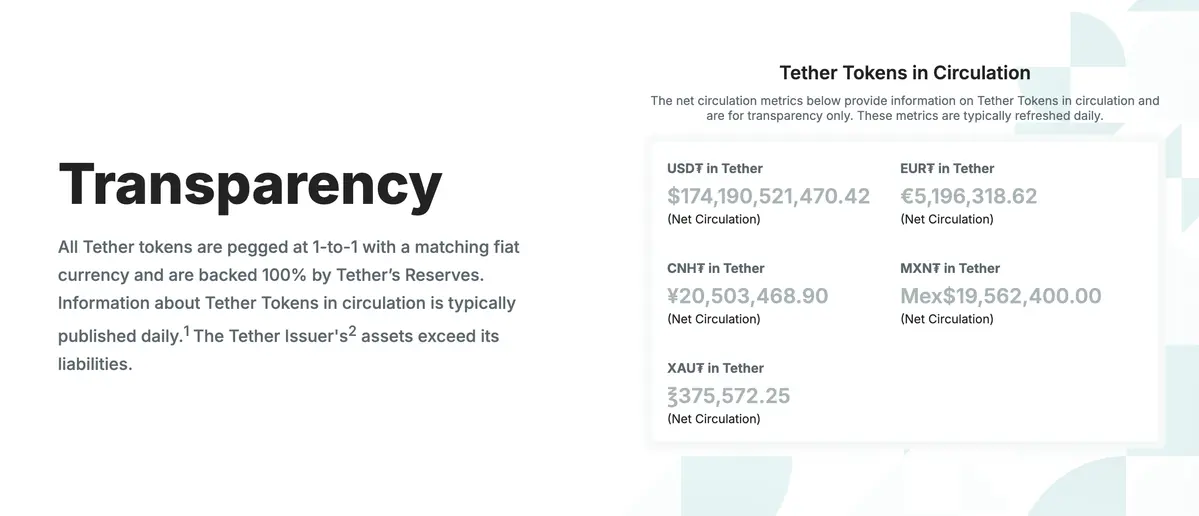Click '(Net Circulation)' under the XAU₮ amount

pos(713,419)
